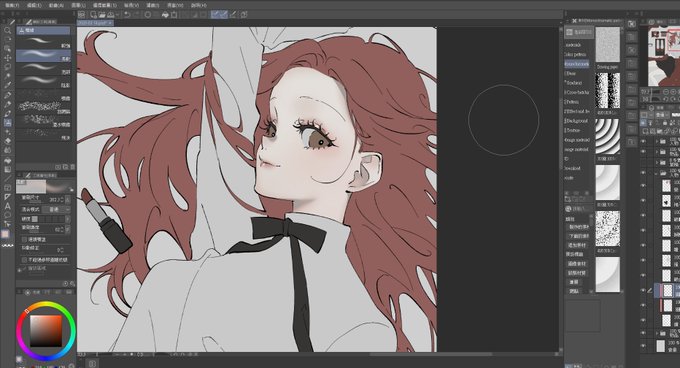This screenshot has height=368, width=680.
Task: Click the Save icon in command bar
Action: pos(110,15)
